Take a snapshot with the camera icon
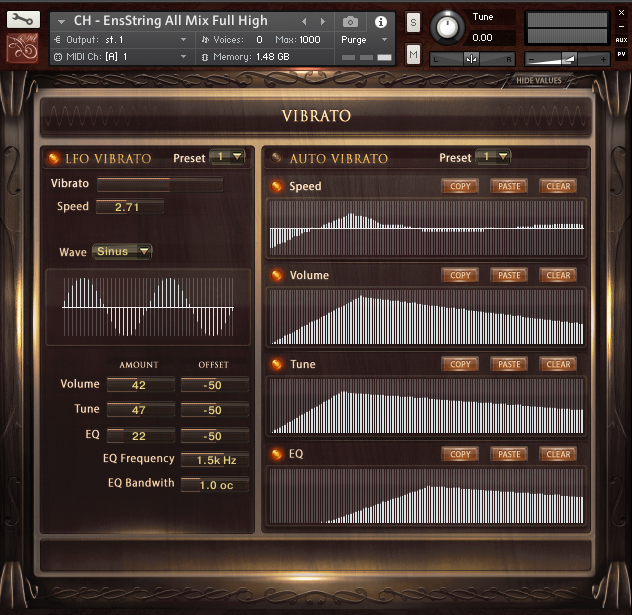This screenshot has width=632, height=615. click(x=350, y=22)
